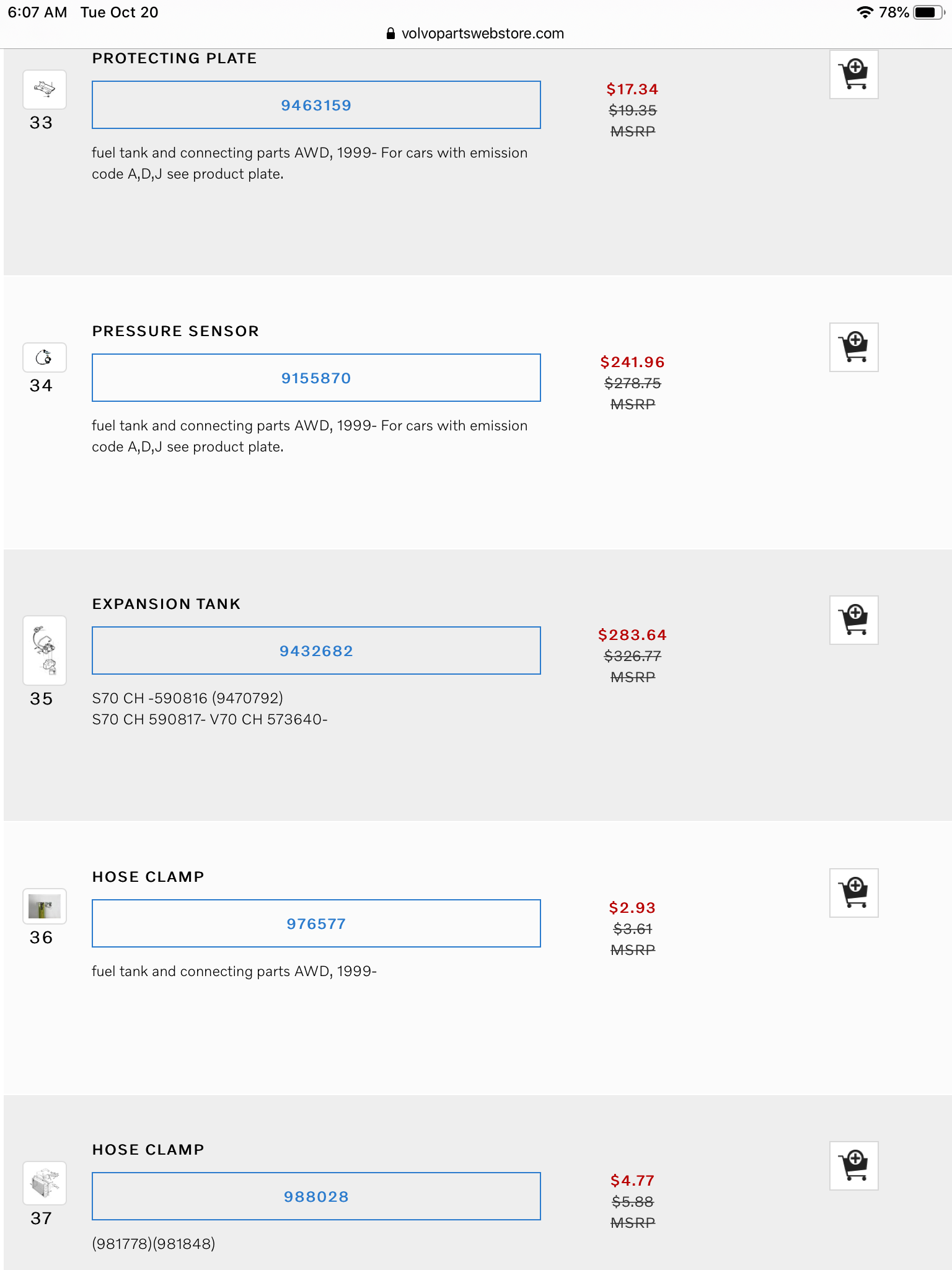The image size is (952, 1270).
Task: Tap the Expansion Tank title
Action: coord(166,604)
